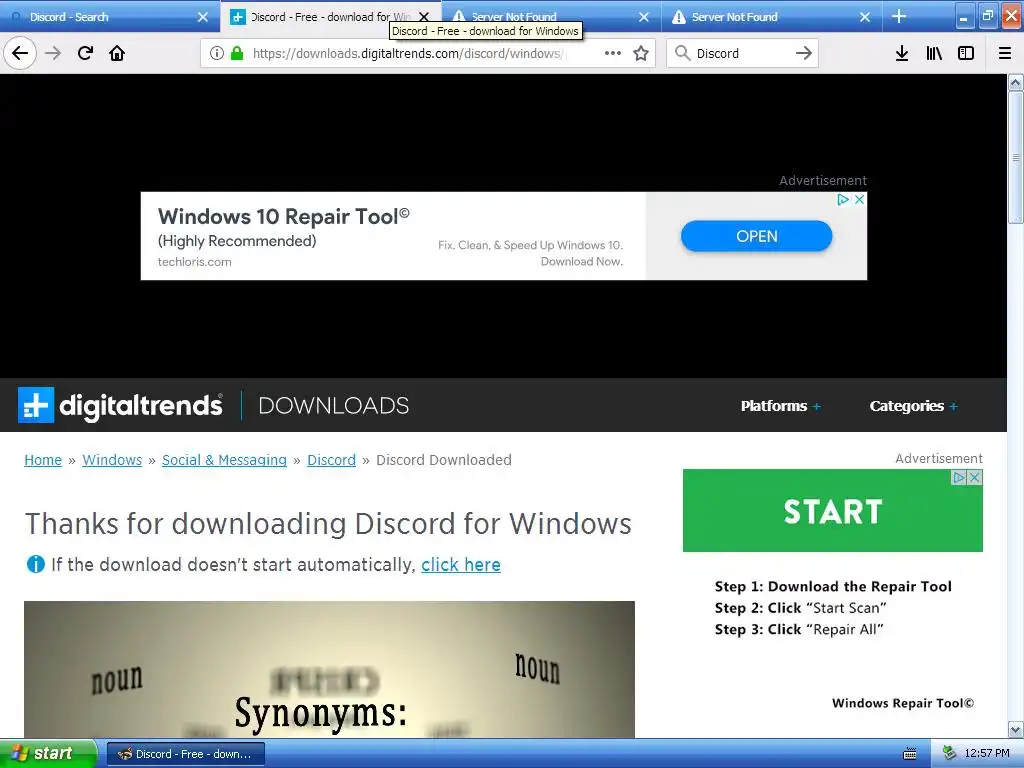Switch to Discord - Search tab
The image size is (1024, 768).
pyautogui.click(x=110, y=17)
